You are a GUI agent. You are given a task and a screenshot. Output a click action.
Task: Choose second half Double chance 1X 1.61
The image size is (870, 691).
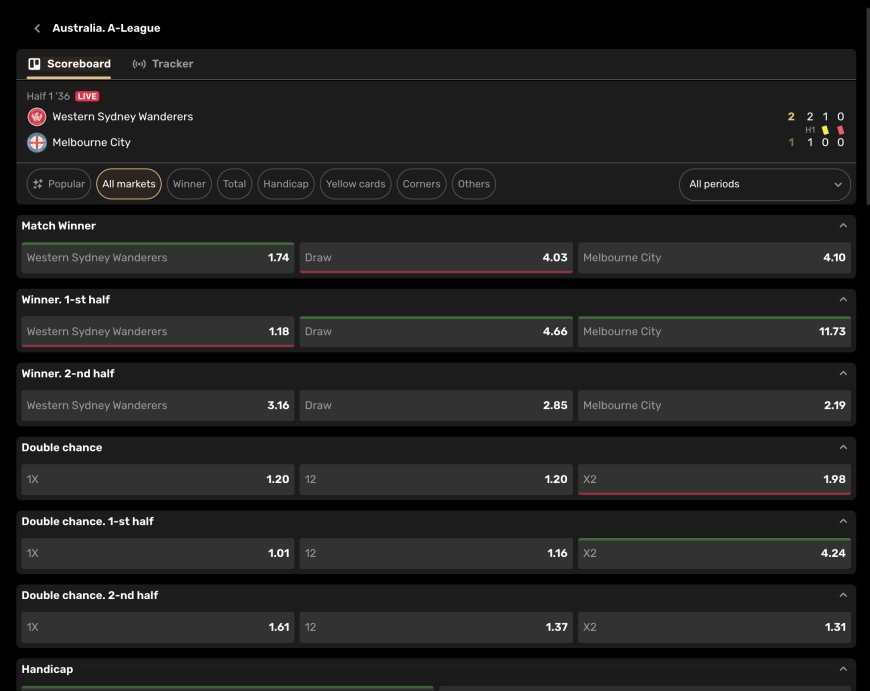[158, 627]
